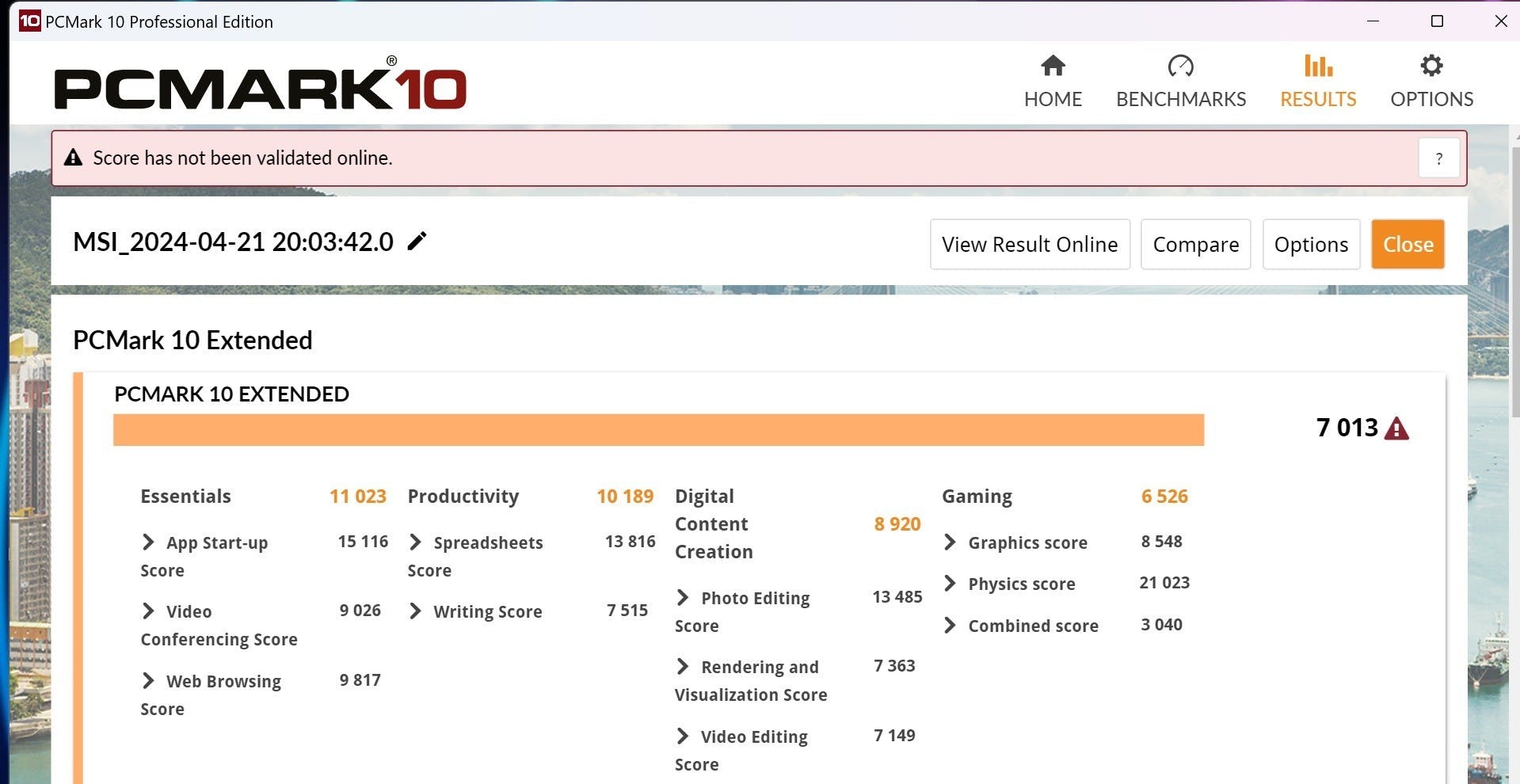Click View Result Online button
Image resolution: width=1520 pixels, height=784 pixels.
click(x=1030, y=244)
